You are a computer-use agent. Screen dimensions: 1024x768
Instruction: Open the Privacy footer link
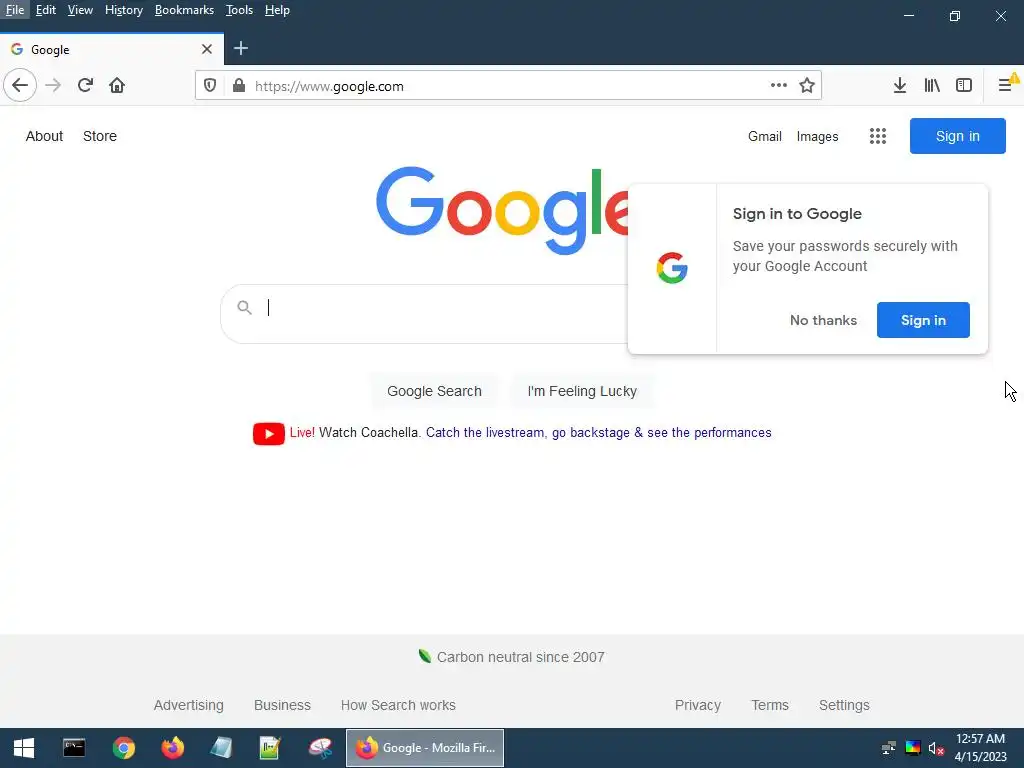click(x=697, y=705)
